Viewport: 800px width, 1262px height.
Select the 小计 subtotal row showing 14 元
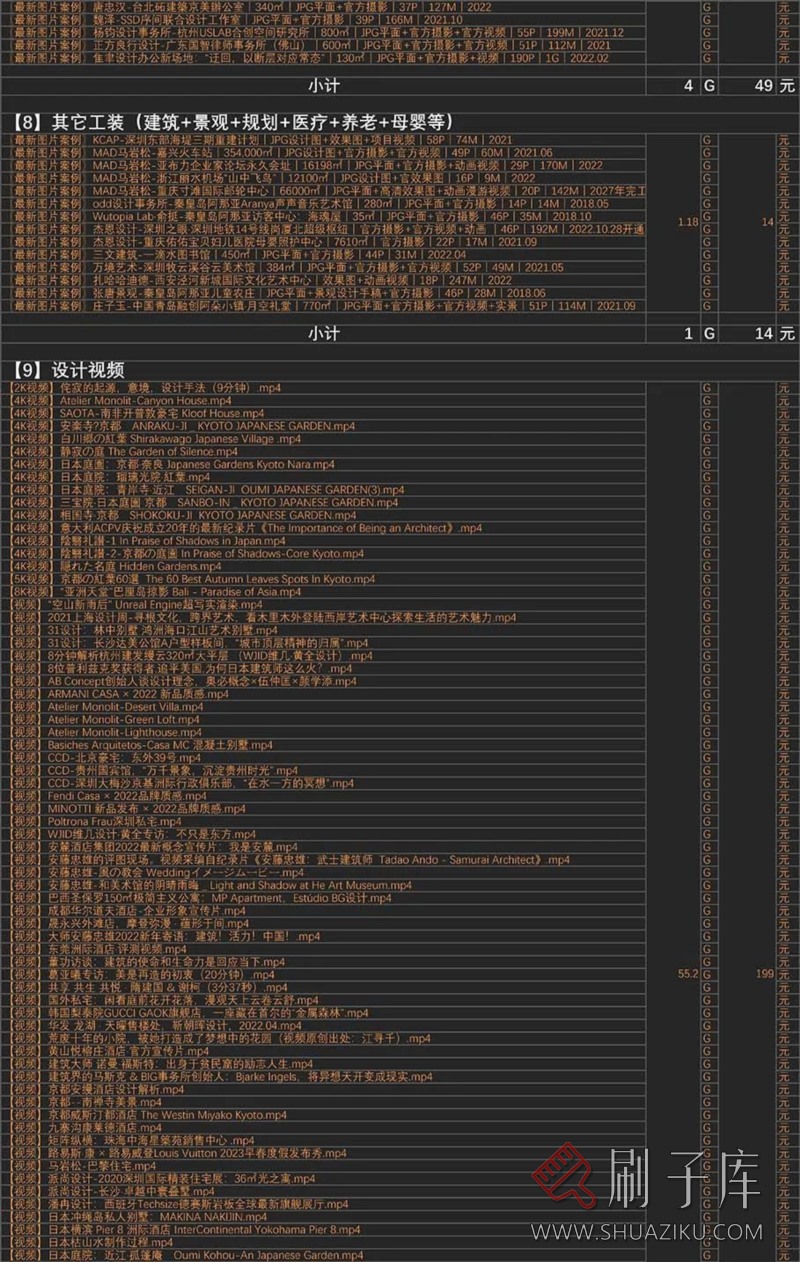click(x=330, y=333)
